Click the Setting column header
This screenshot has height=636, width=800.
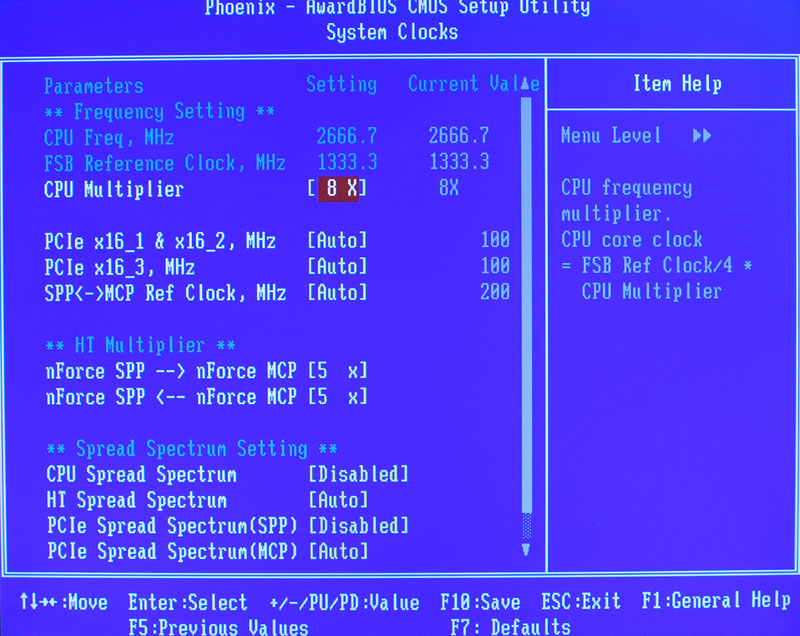342,84
